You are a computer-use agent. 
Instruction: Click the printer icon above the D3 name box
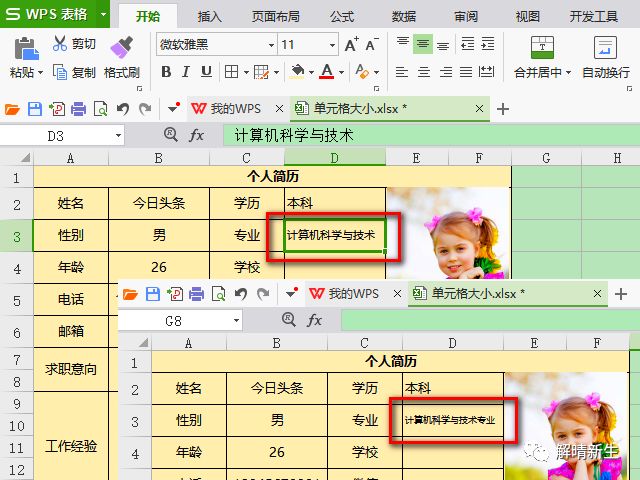78,109
